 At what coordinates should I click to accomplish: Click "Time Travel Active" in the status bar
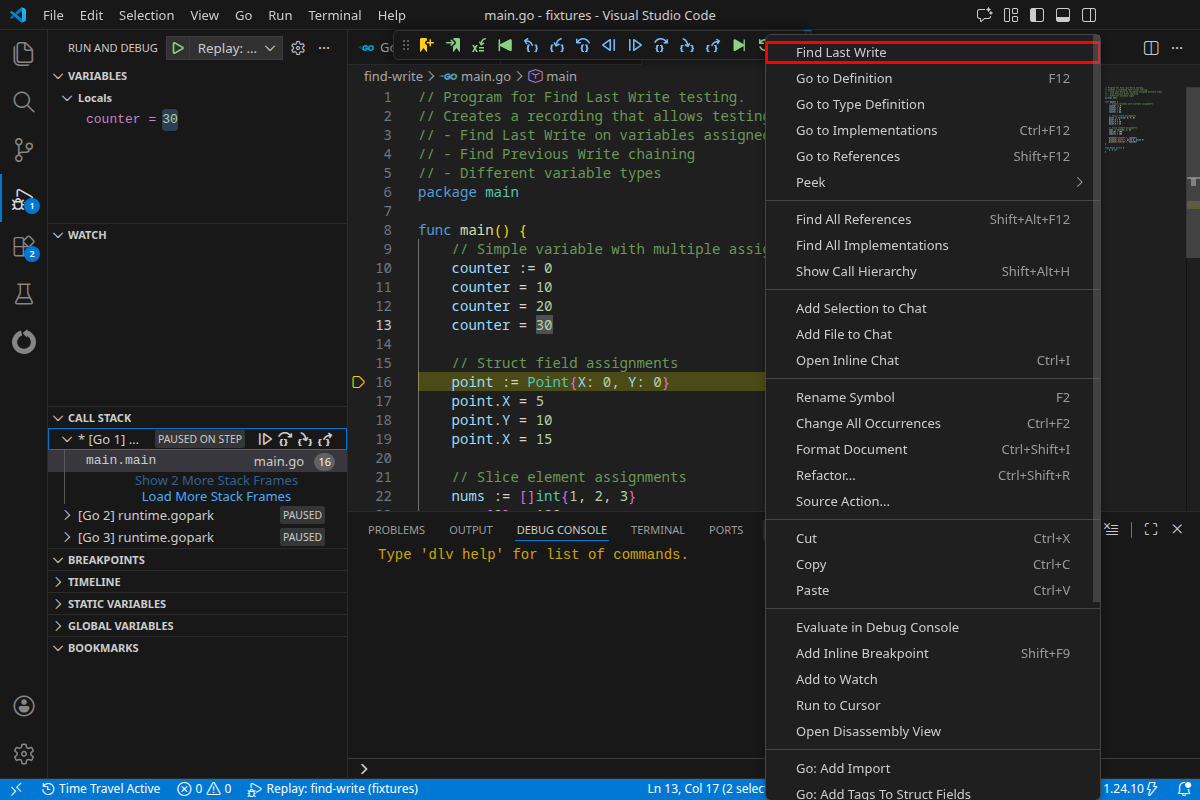coord(101,788)
